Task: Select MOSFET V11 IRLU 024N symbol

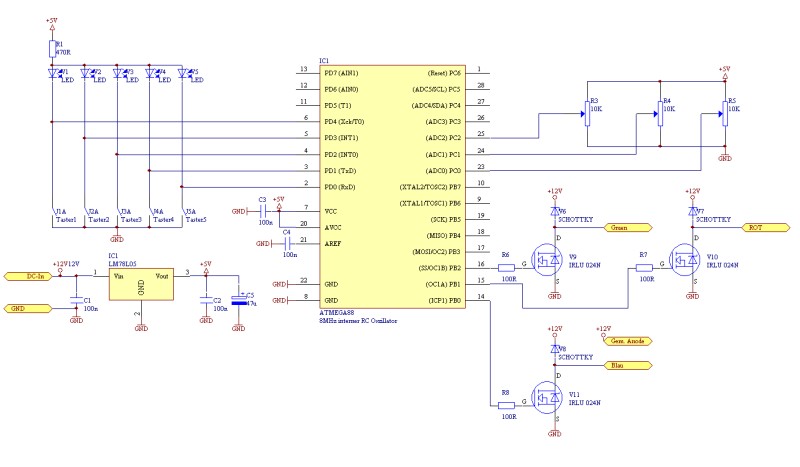Action: 547,398
